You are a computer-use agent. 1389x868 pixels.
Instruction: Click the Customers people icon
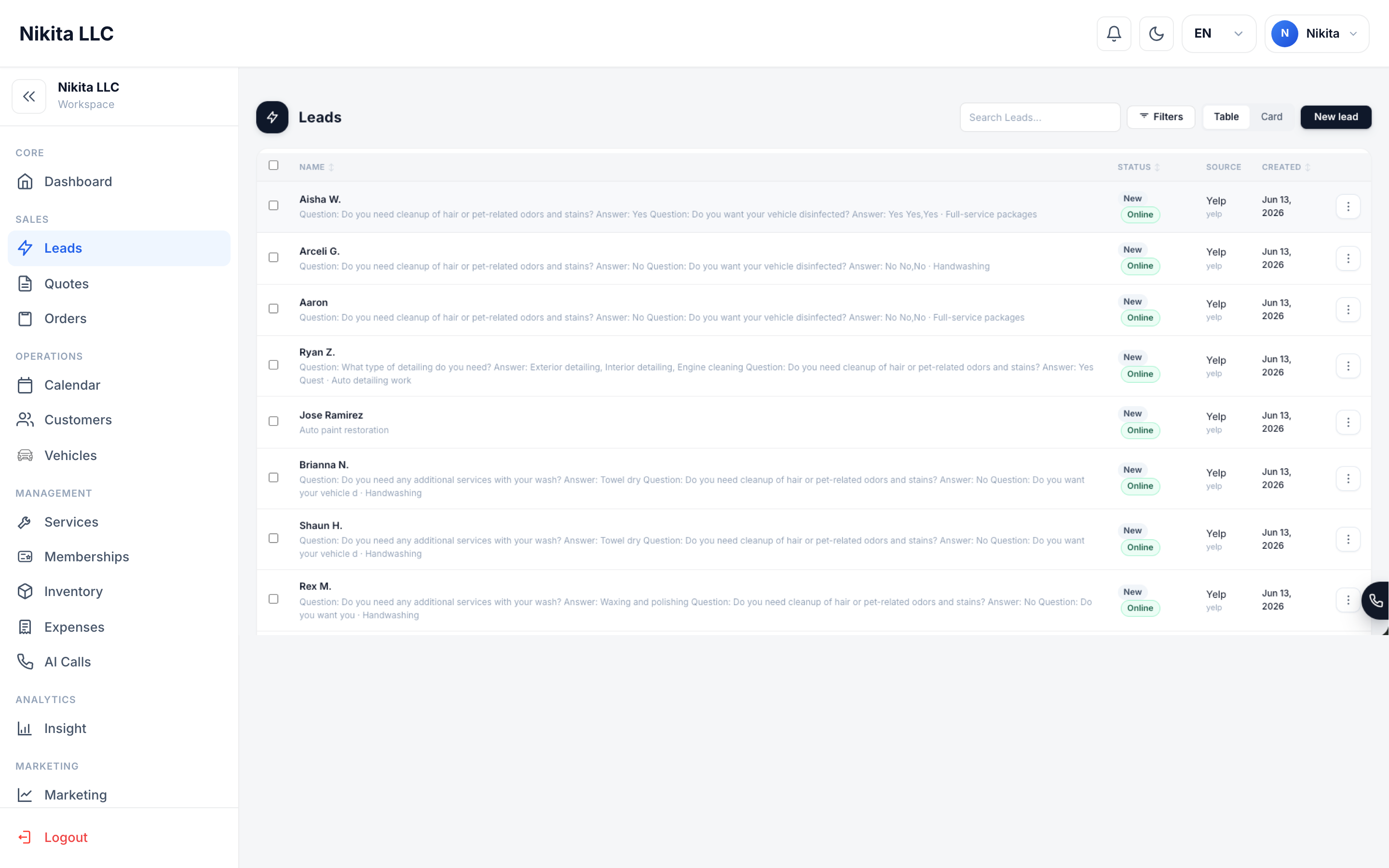click(x=25, y=420)
